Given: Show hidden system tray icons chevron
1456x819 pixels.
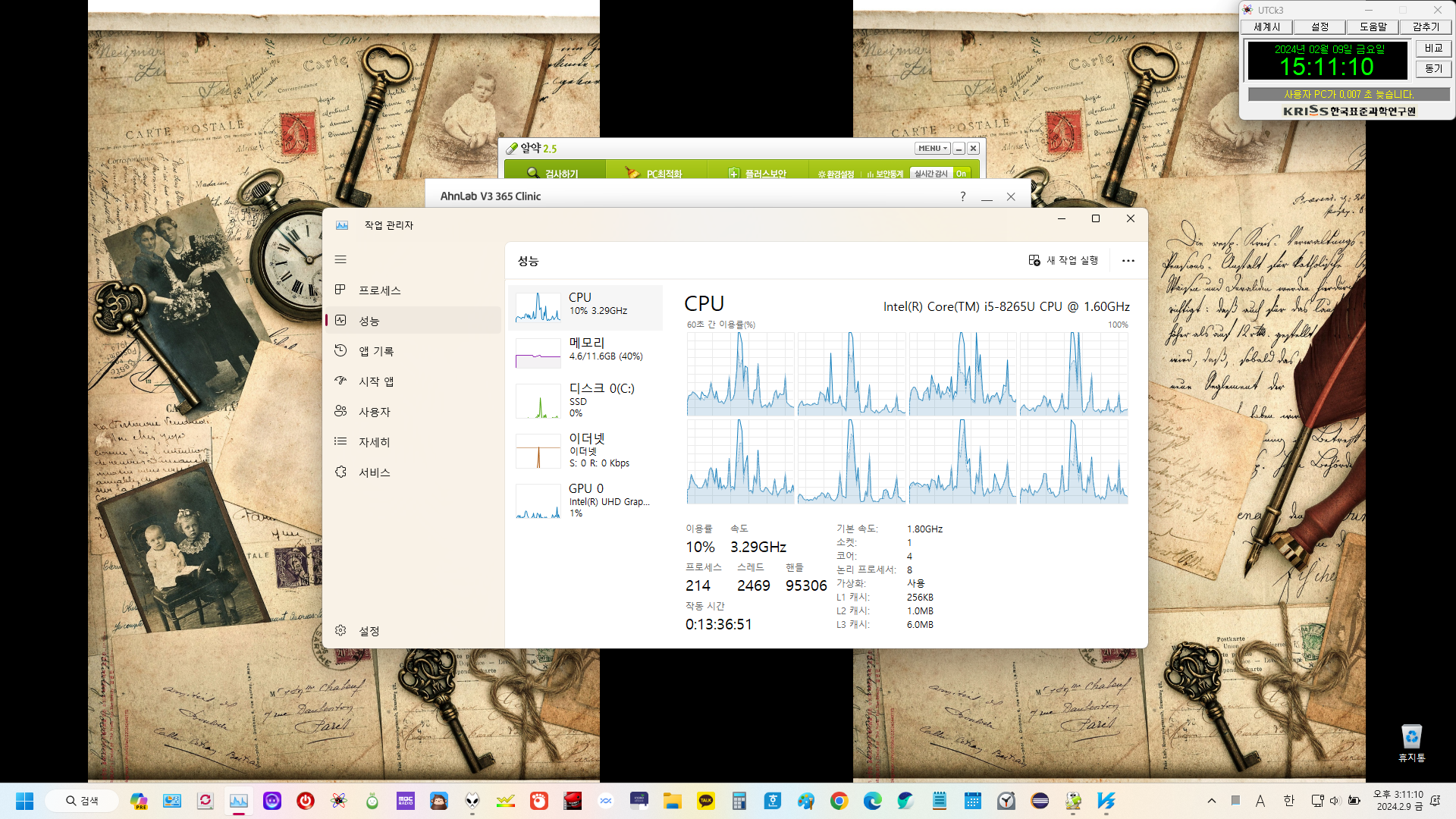Looking at the screenshot, I should click(1212, 801).
